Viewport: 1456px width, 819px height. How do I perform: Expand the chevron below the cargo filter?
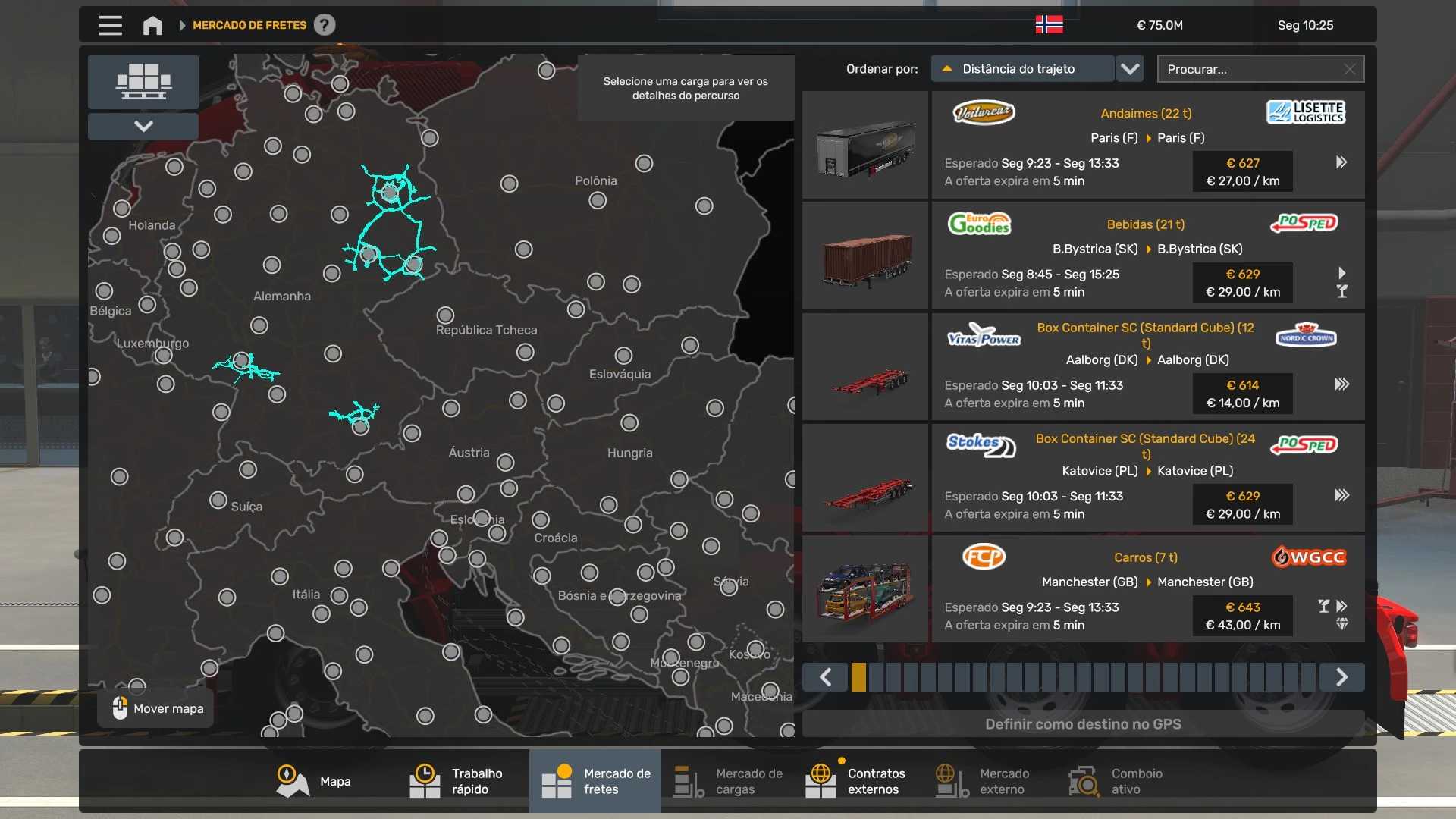(143, 126)
